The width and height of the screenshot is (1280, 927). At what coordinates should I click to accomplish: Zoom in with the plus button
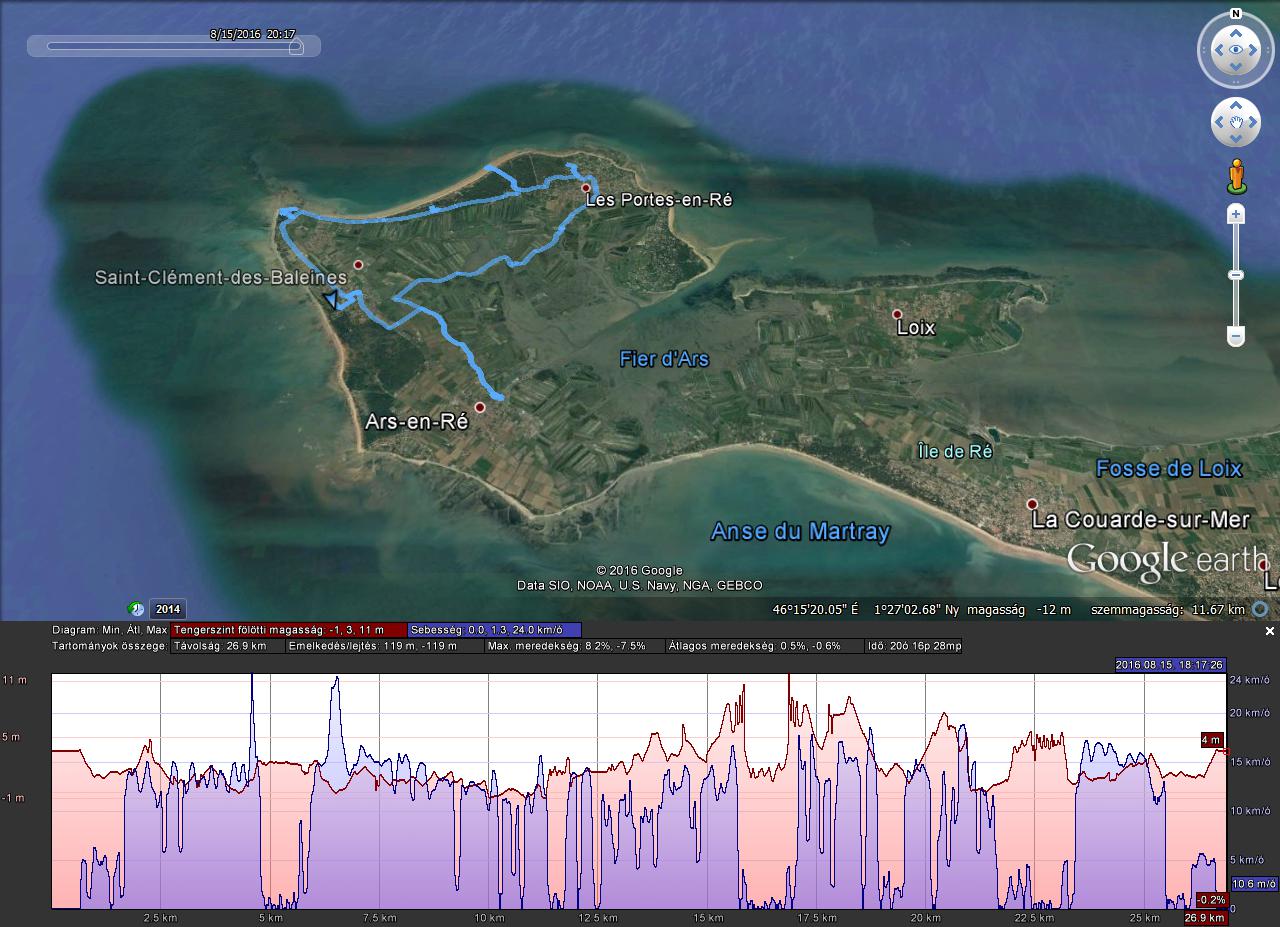tap(1236, 214)
